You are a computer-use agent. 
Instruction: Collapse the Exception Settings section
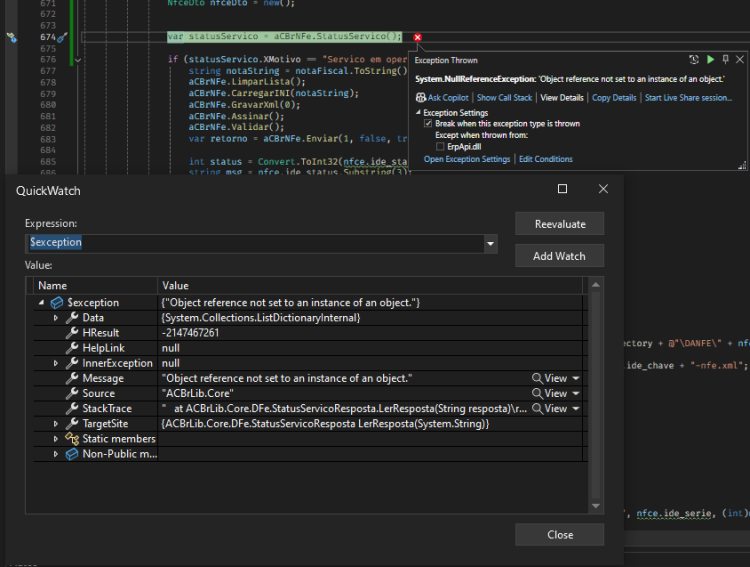[418, 112]
